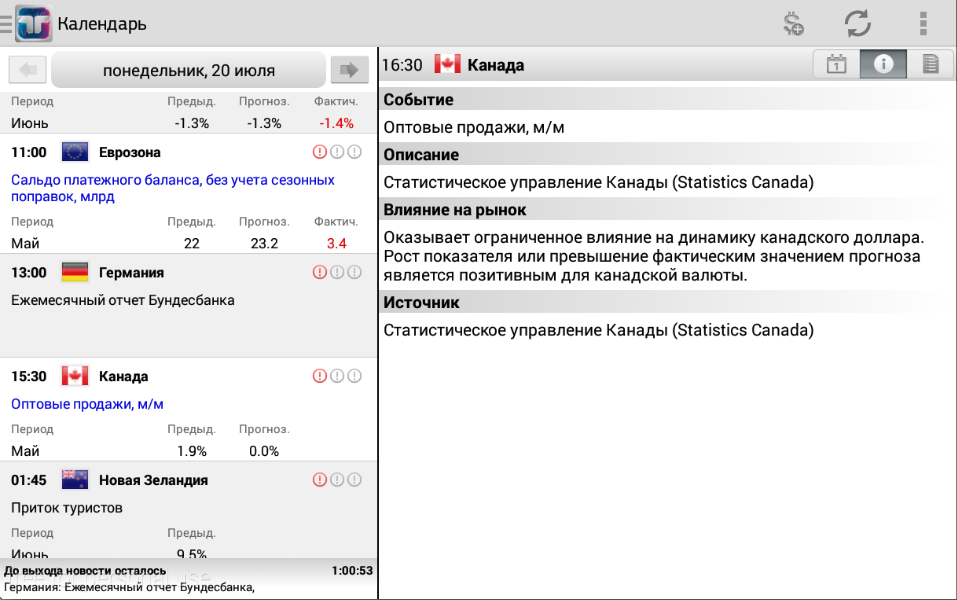Screen dimensions: 957x600
Task: Refresh the calendar data
Action: [x=858, y=24]
